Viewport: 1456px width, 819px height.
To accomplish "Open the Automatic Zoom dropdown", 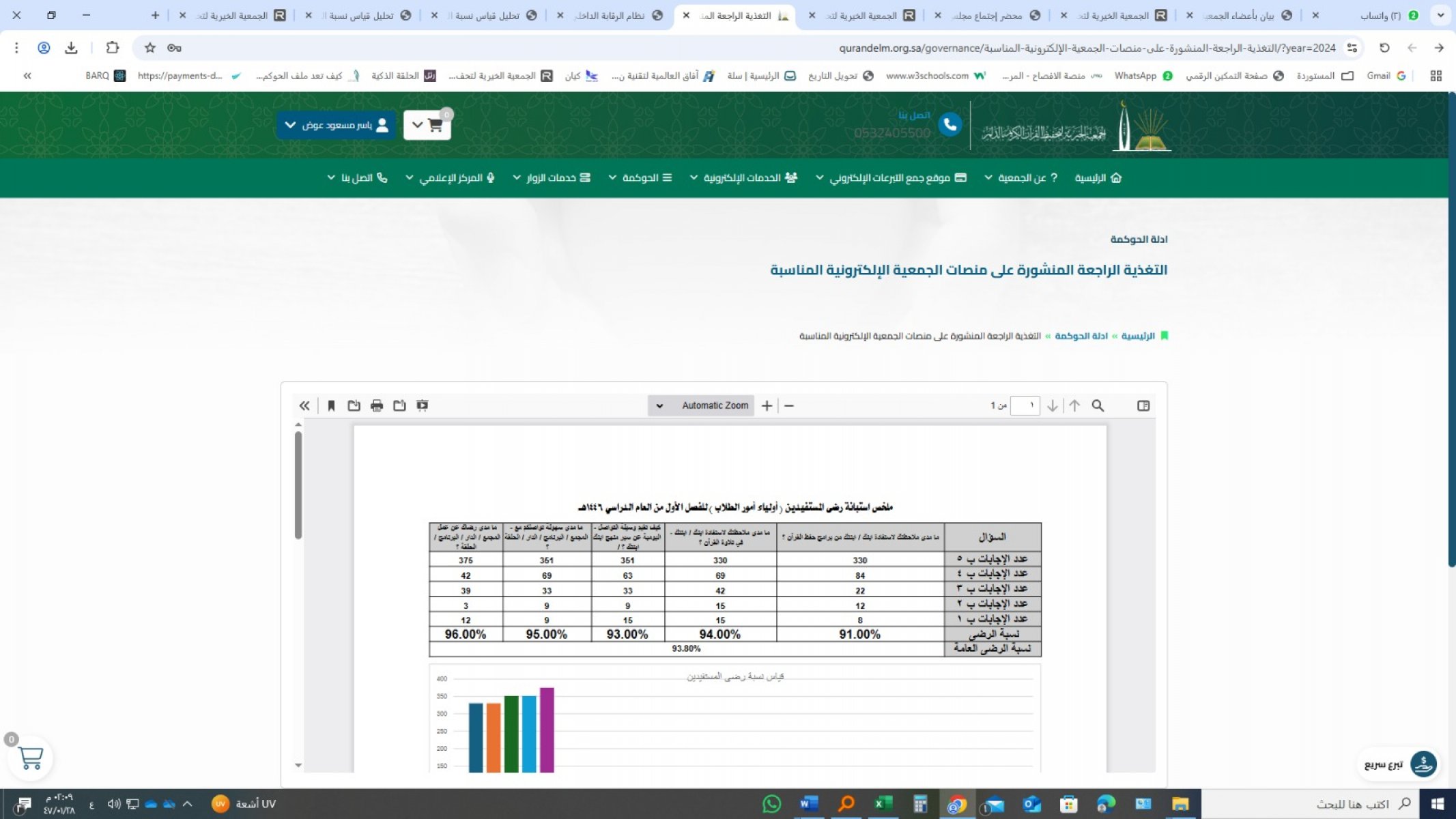I will pos(701,405).
